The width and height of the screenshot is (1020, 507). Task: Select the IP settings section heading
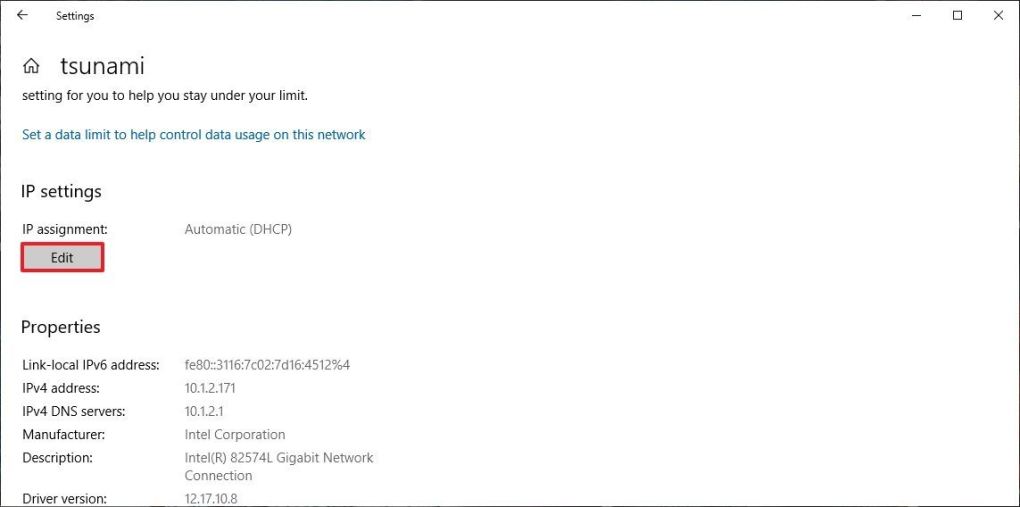point(61,191)
